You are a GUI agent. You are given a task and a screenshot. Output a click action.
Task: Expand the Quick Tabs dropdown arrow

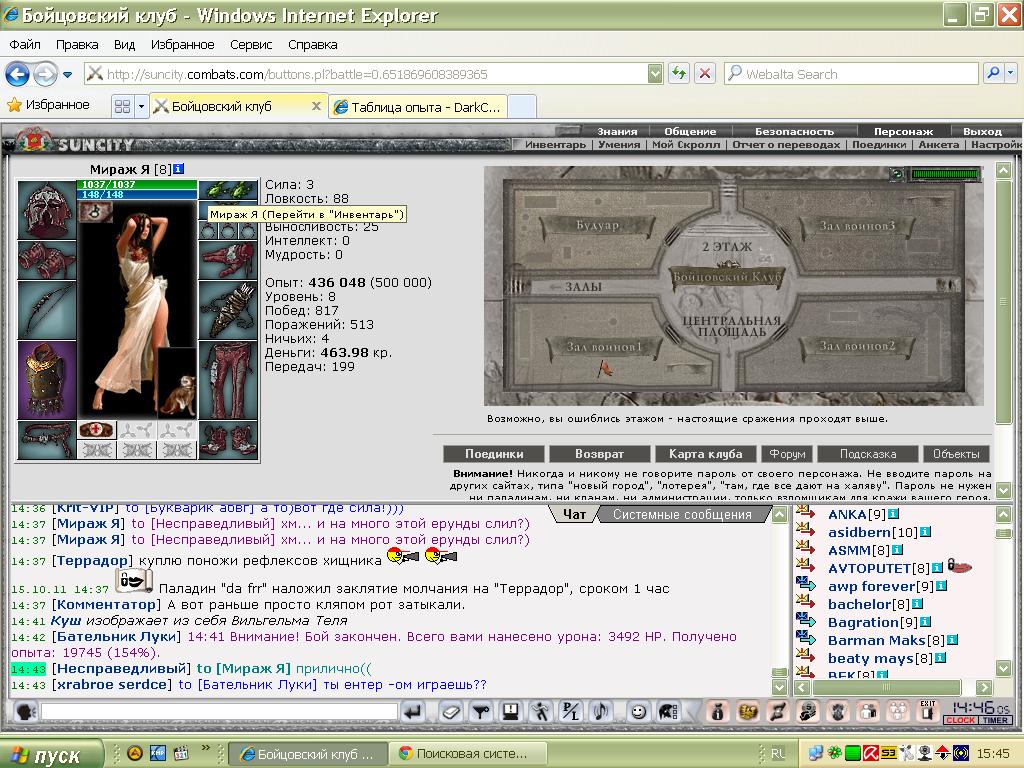click(140, 106)
